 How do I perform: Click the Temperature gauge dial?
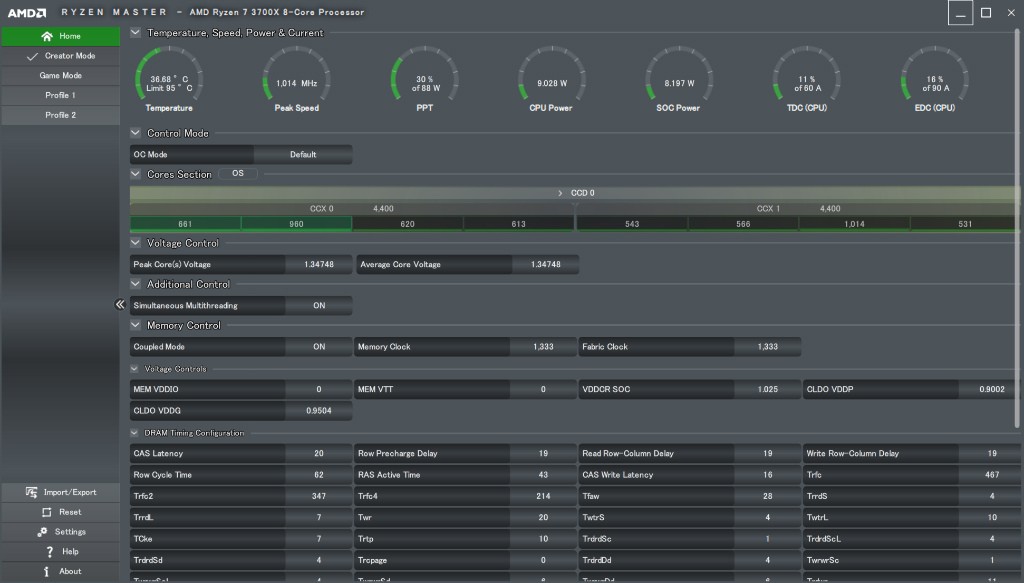click(x=169, y=78)
